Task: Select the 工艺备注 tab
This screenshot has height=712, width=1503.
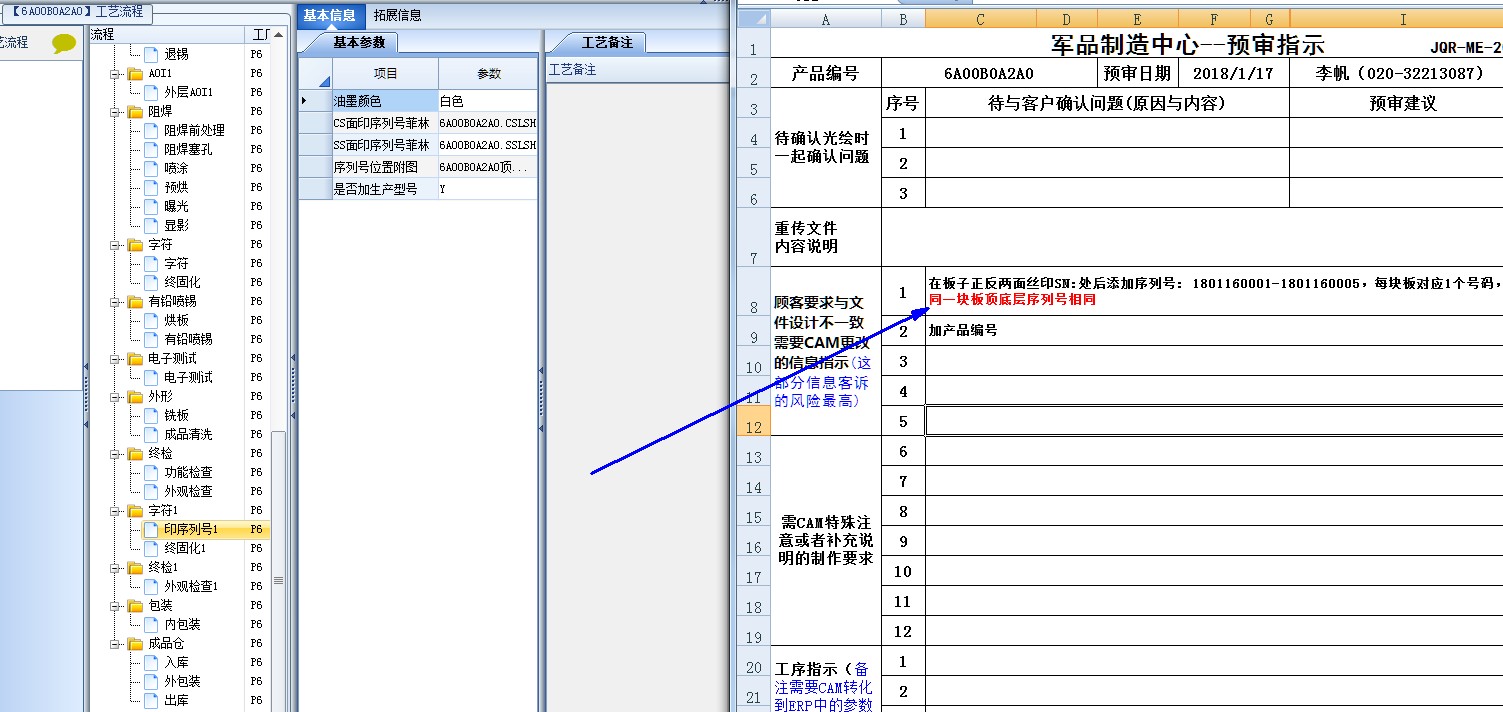Action: click(x=607, y=42)
